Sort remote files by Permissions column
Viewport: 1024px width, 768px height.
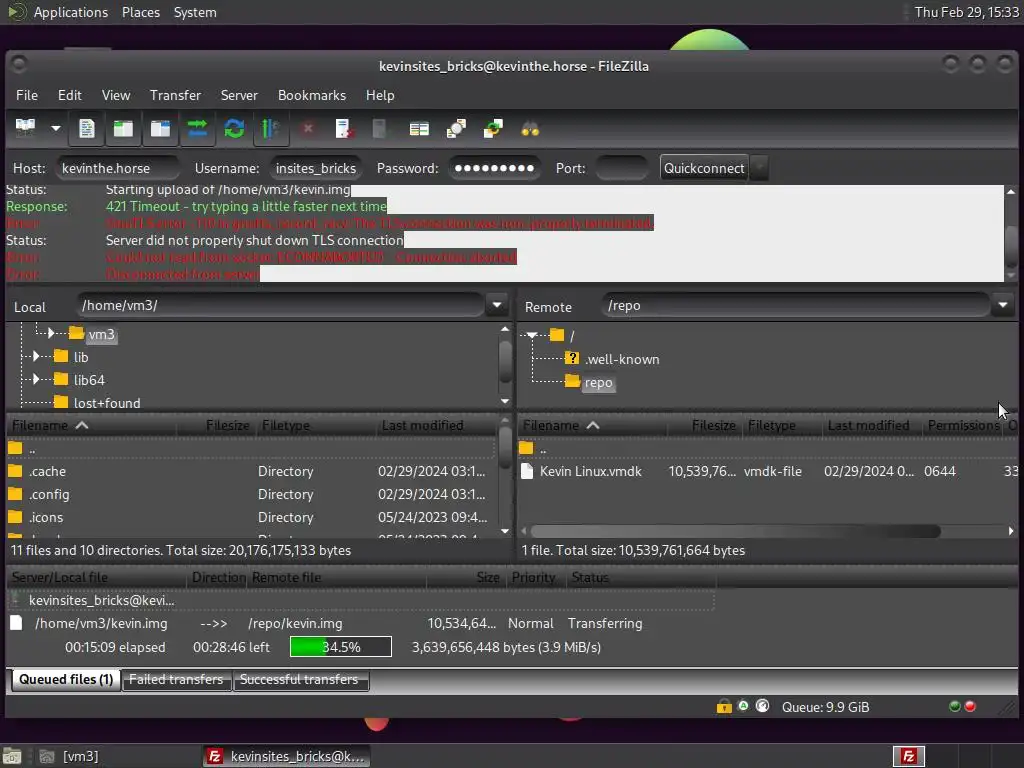pos(963,425)
